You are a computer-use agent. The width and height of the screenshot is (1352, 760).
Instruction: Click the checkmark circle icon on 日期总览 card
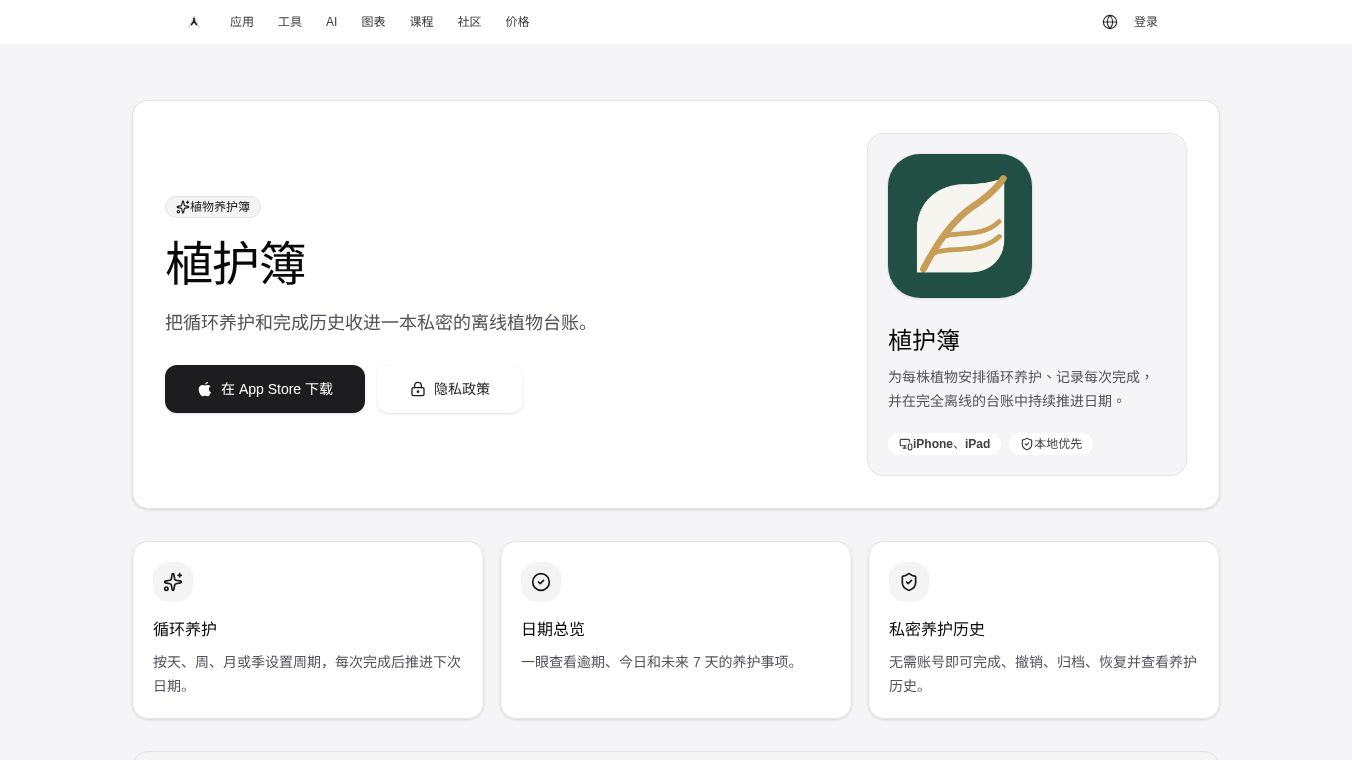click(x=541, y=582)
